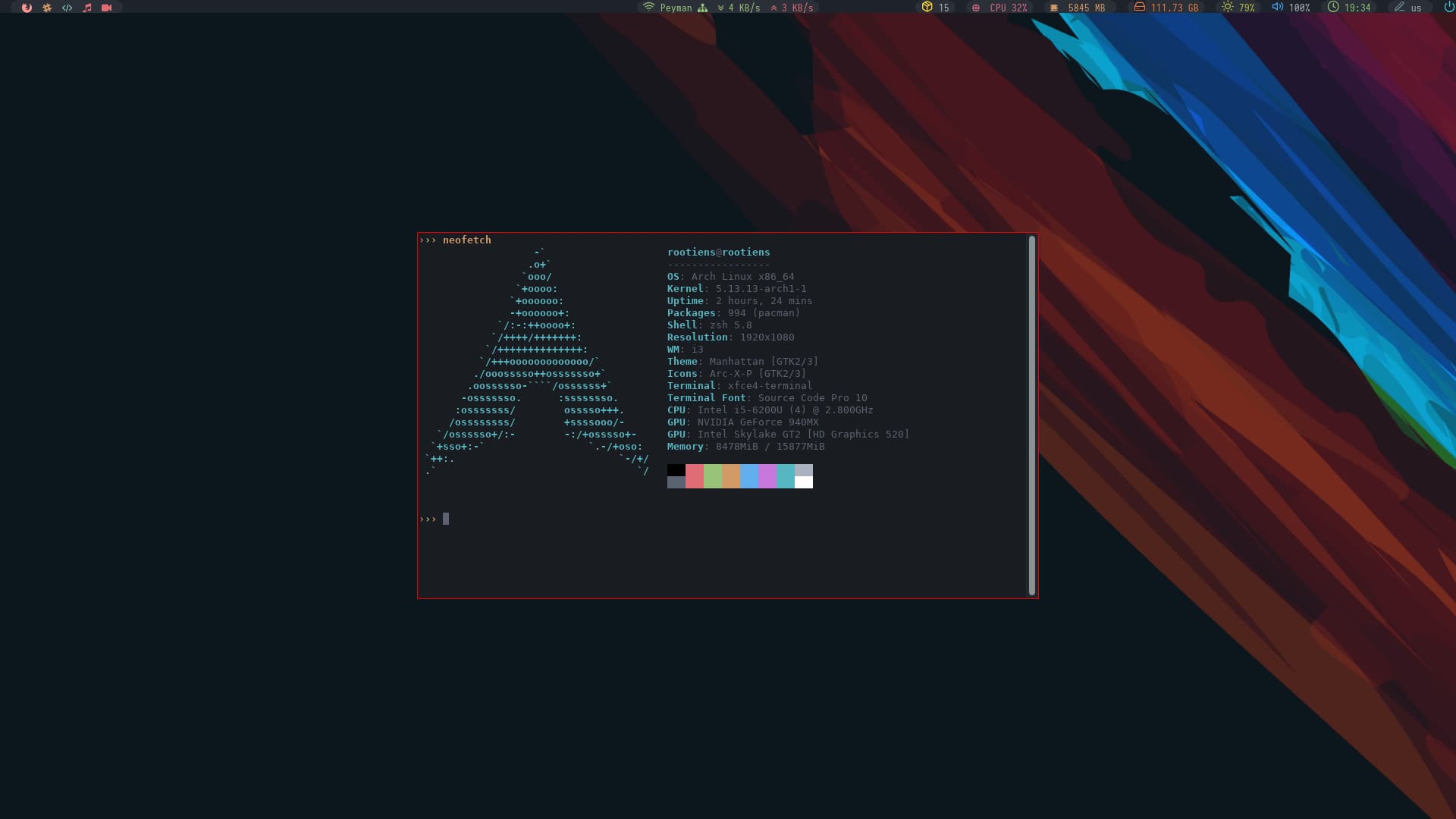Click the CPU Intel i5-6200U line

(x=770, y=410)
